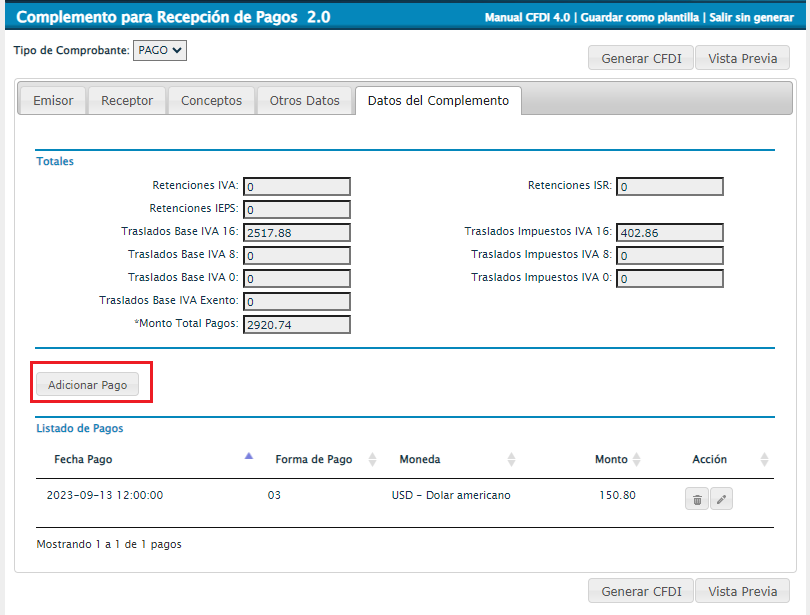The width and height of the screenshot is (810, 615).
Task: Open the Receptor tab
Action: 127,101
